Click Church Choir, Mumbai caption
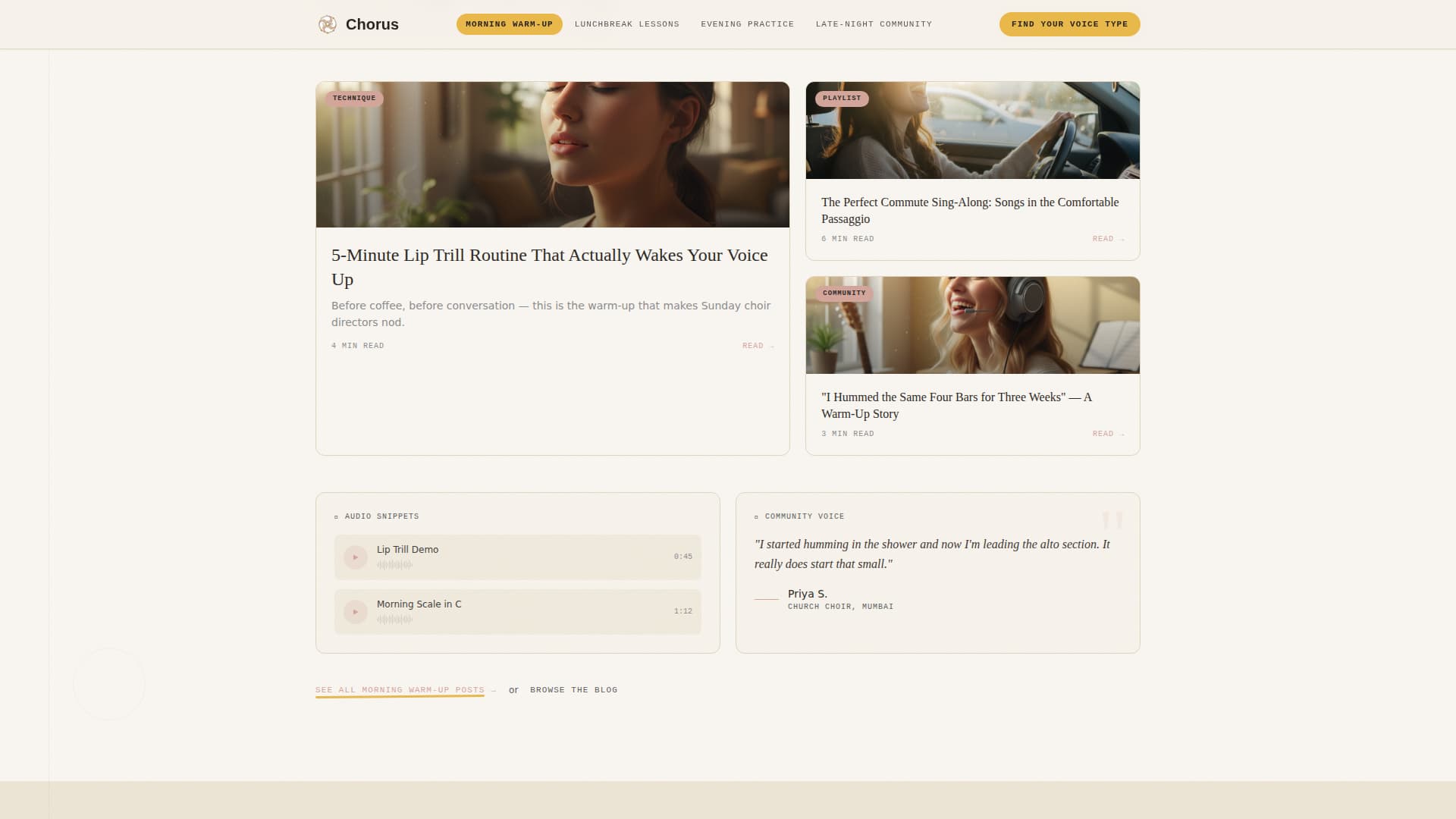This screenshot has height=819, width=1456. (x=840, y=607)
